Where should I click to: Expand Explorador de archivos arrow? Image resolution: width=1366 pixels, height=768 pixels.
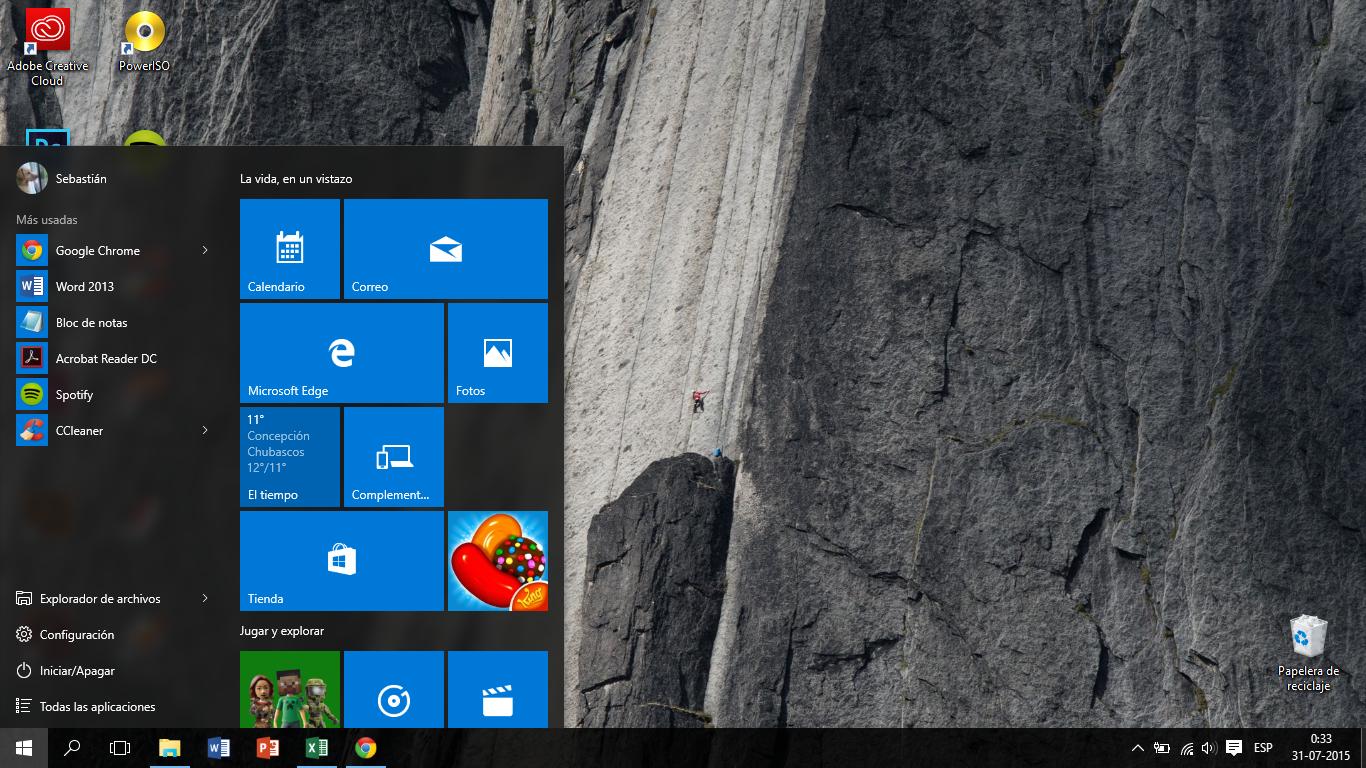(x=205, y=599)
